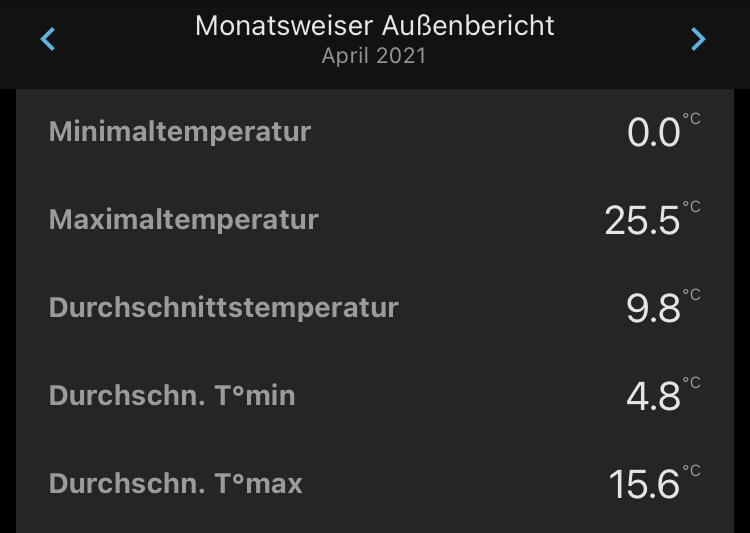The image size is (750, 533).
Task: Tap the Monatsweiser Außenbericht title
Action: pos(374,26)
